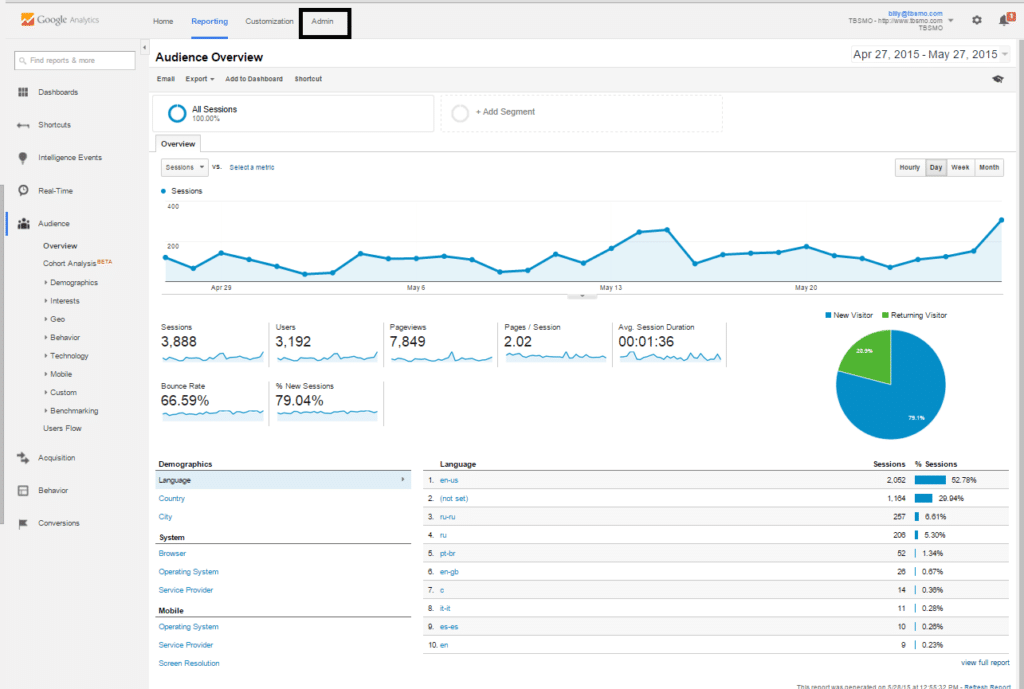
Task: Click blue New Visitor pie slice
Action: 901,398
